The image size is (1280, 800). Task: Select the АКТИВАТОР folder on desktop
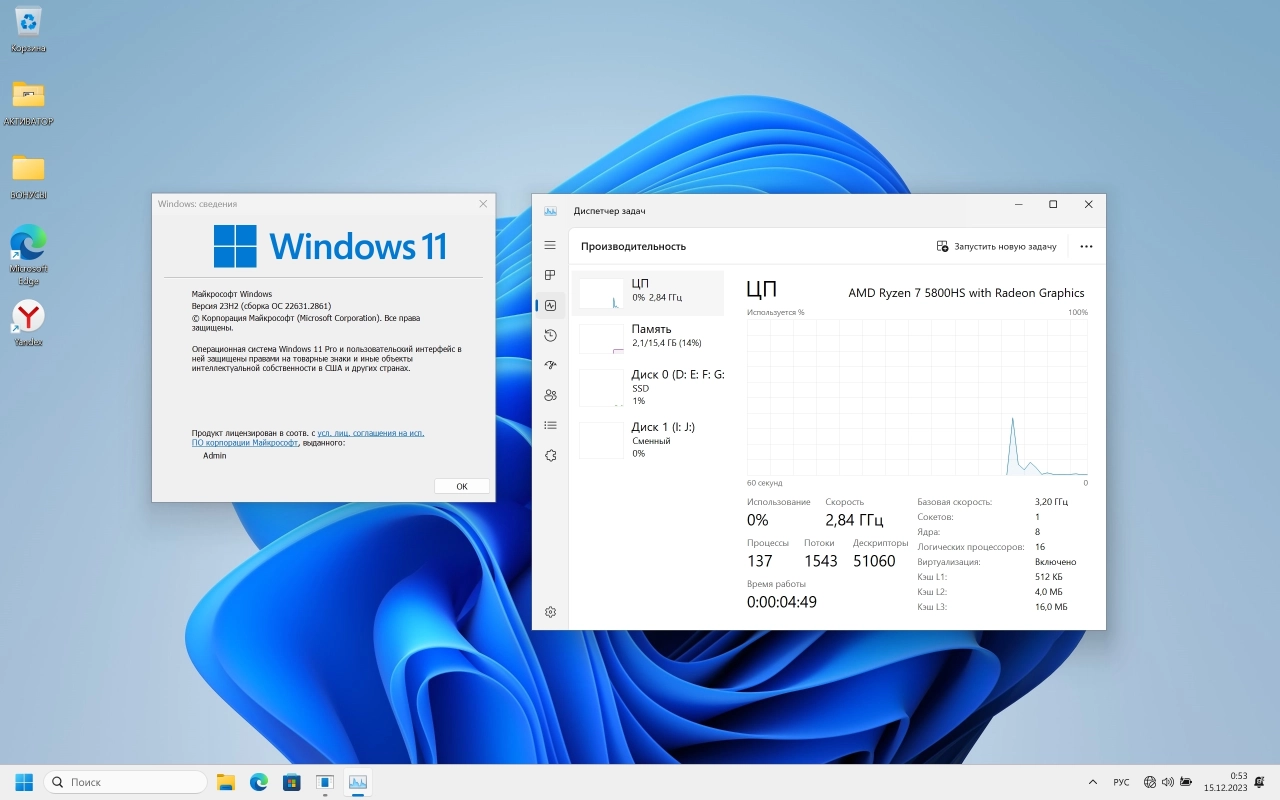(x=28, y=102)
